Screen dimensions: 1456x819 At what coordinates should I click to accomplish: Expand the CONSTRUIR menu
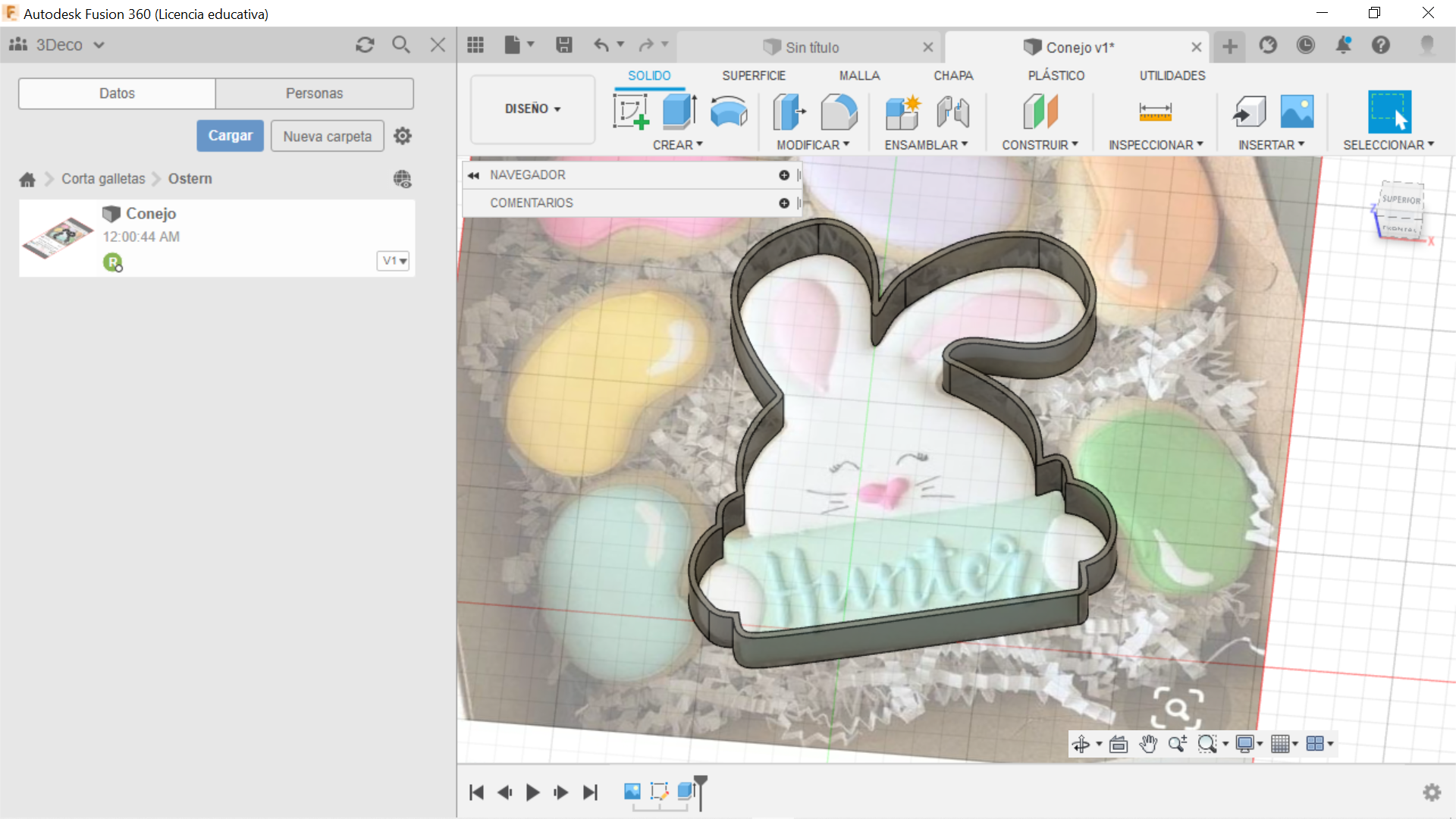coord(1040,145)
